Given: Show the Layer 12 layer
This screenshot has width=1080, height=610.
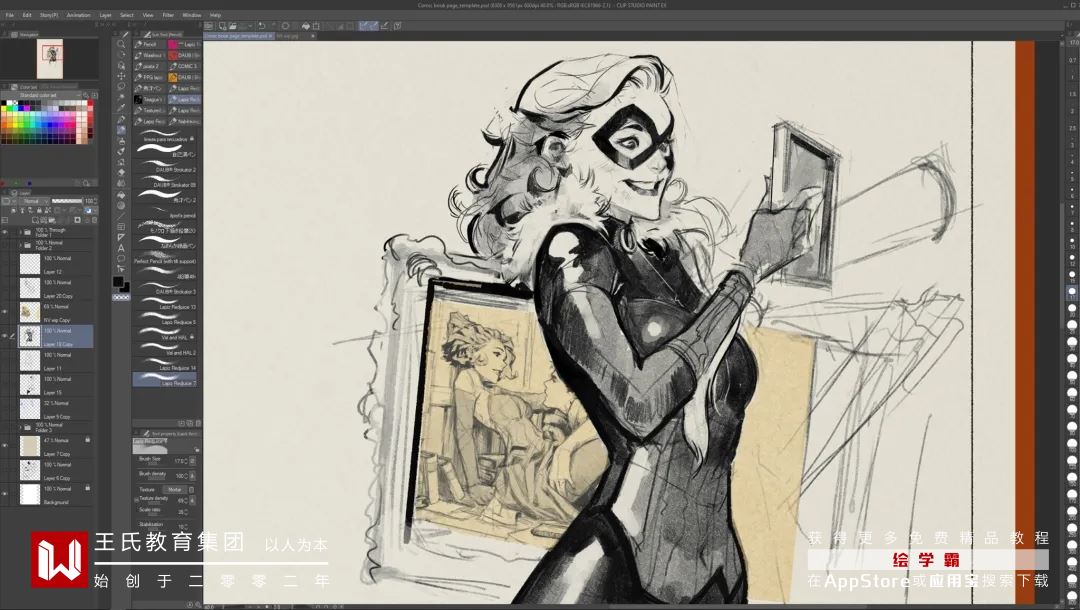Looking at the screenshot, I should (x=5, y=264).
